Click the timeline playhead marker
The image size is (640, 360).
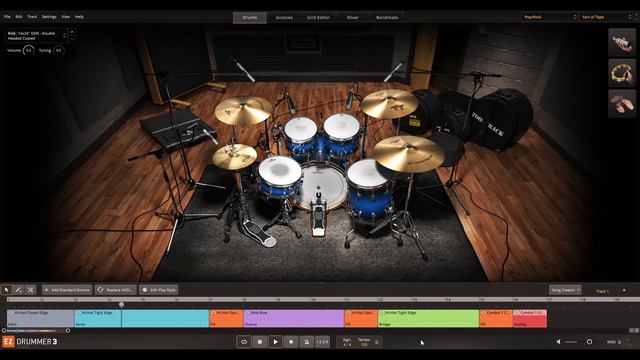click(x=121, y=304)
